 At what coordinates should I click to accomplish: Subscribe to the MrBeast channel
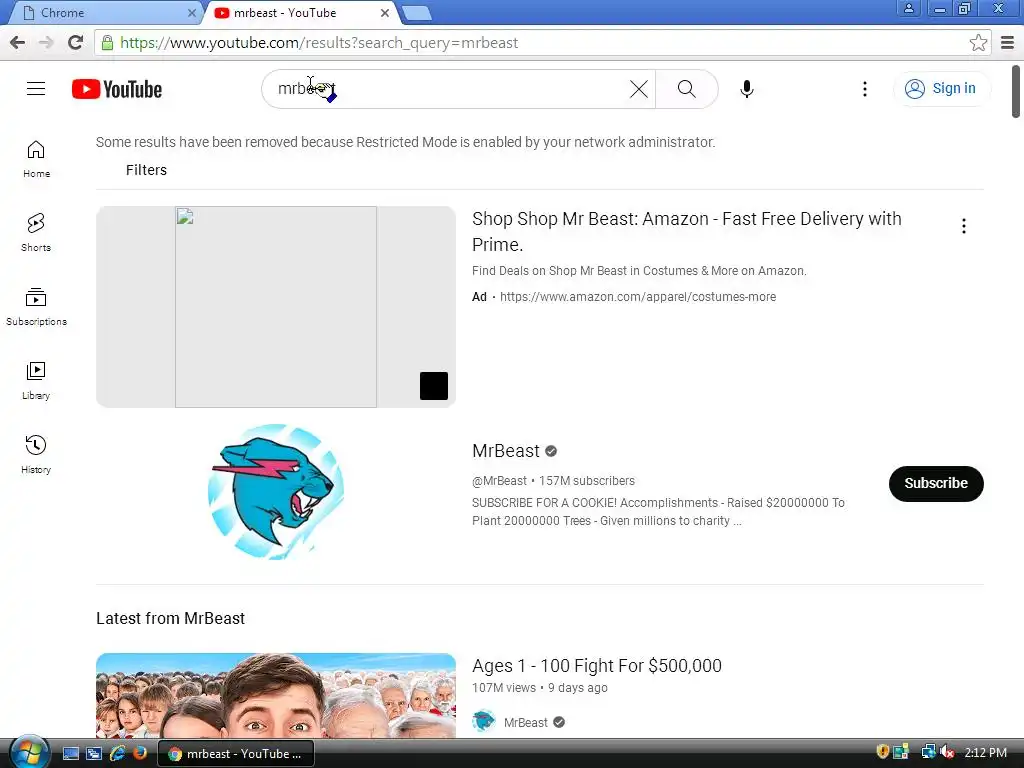tap(936, 483)
